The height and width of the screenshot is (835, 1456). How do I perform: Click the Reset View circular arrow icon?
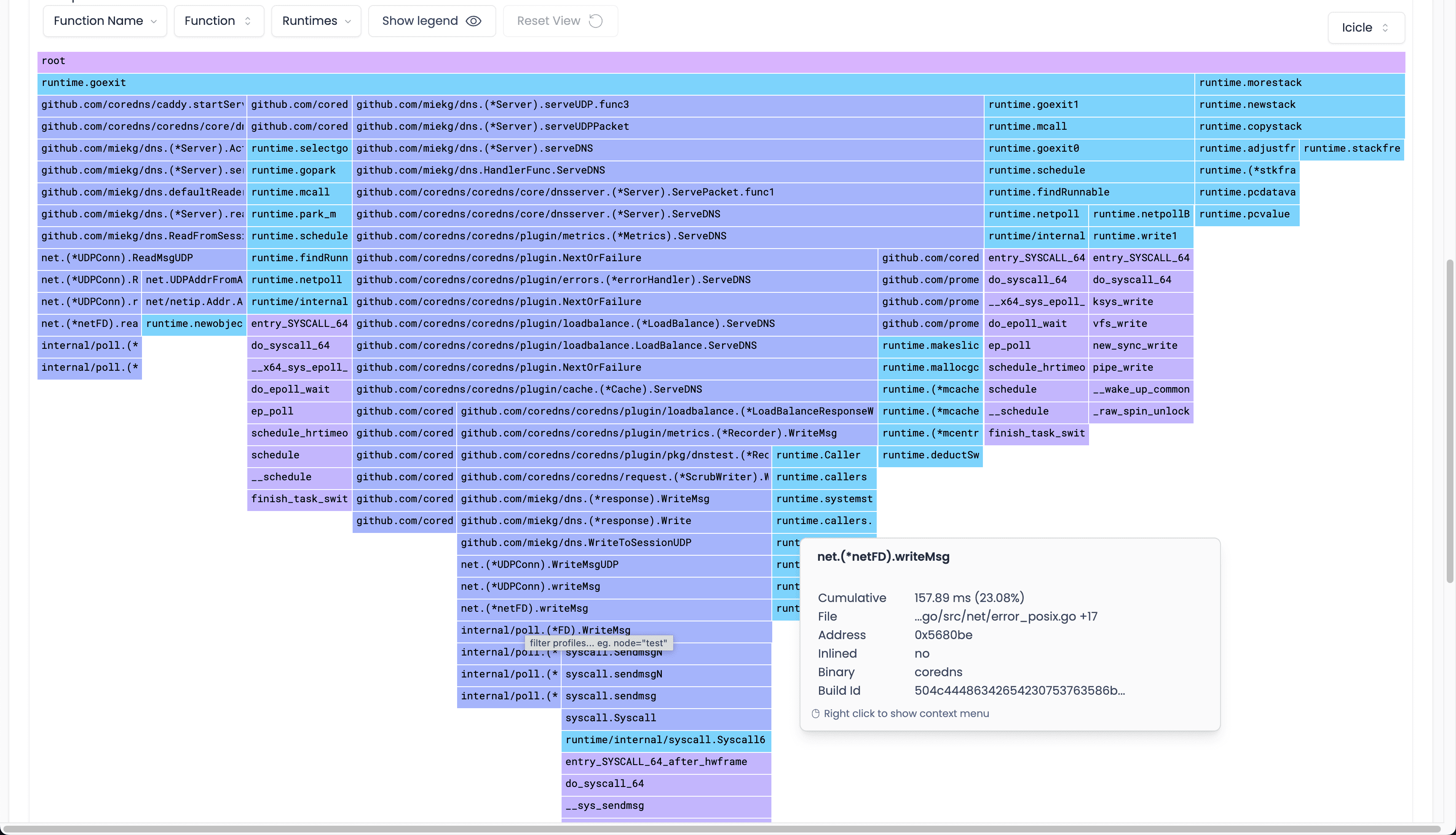[x=596, y=21]
